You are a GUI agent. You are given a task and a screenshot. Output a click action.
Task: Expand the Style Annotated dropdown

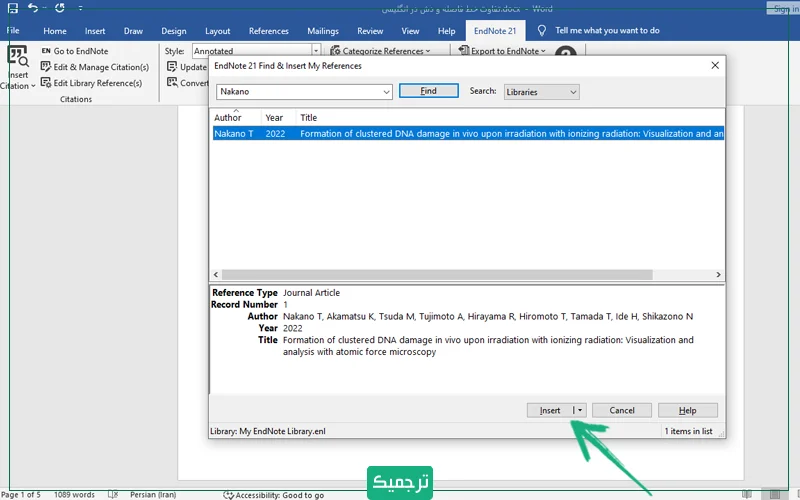pos(316,51)
